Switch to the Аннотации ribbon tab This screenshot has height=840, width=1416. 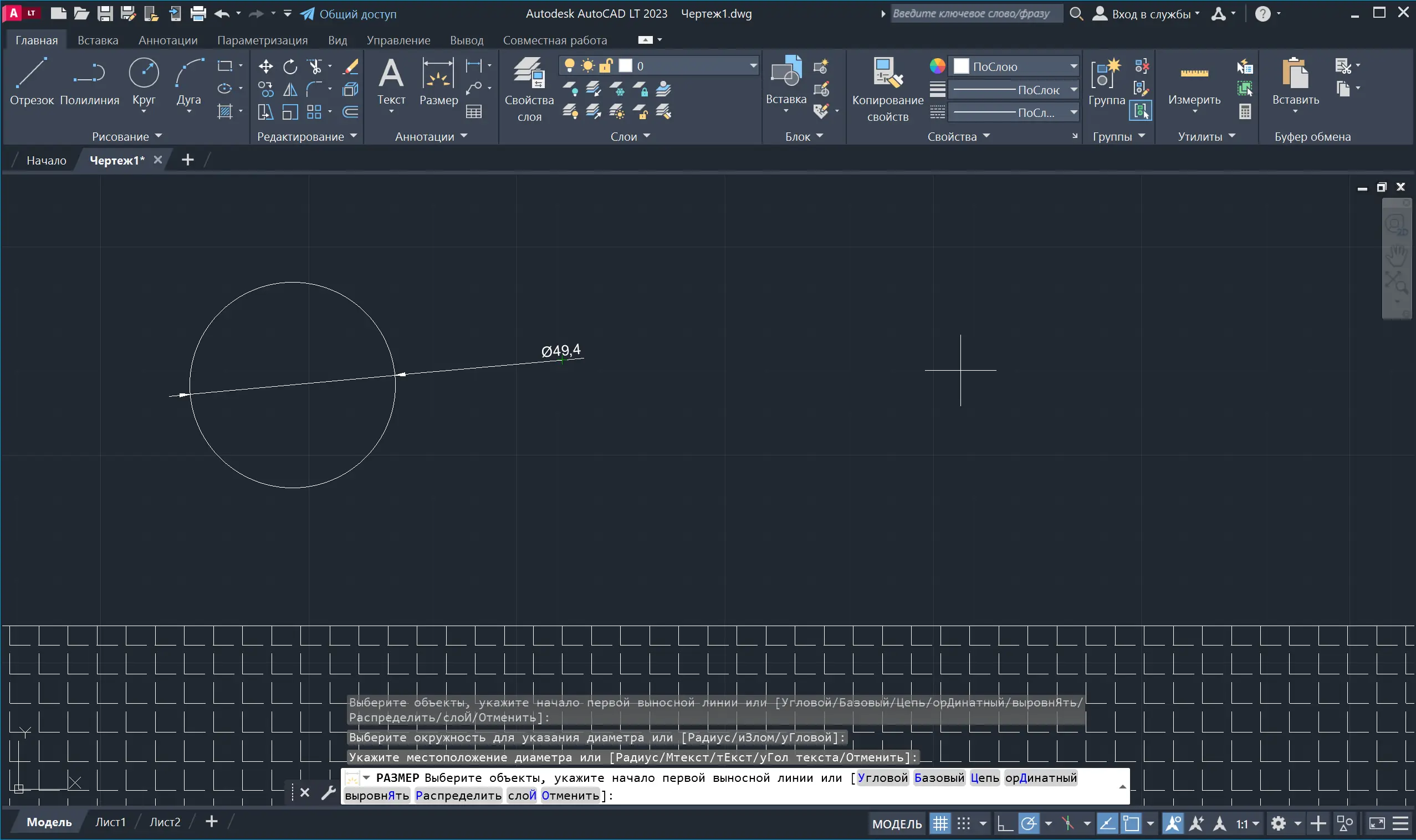coord(167,40)
